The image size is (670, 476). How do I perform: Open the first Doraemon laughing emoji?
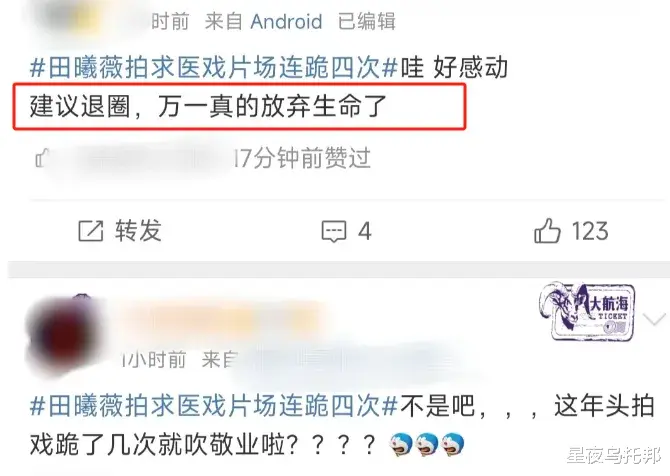401,444
